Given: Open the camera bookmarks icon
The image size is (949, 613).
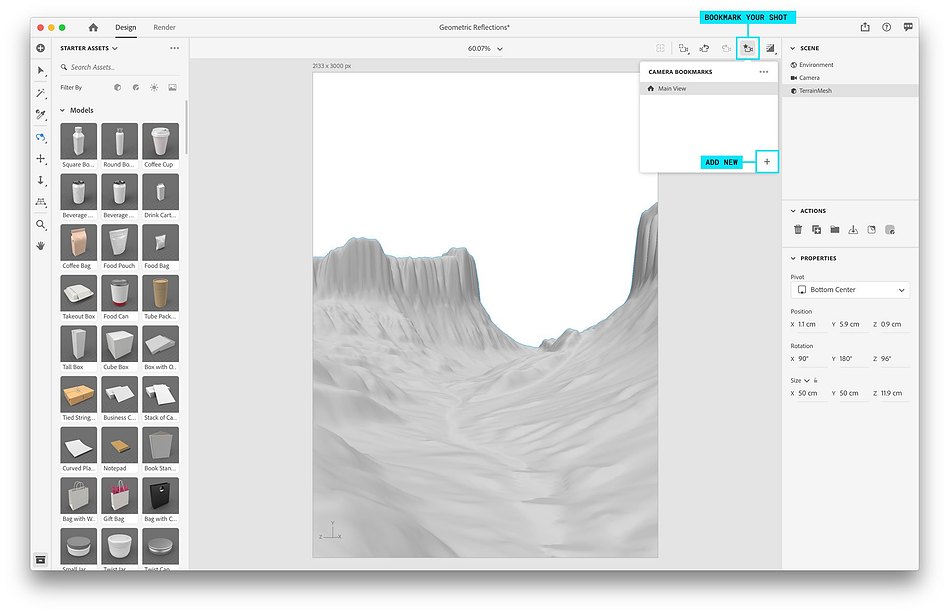Looking at the screenshot, I should click(x=748, y=48).
